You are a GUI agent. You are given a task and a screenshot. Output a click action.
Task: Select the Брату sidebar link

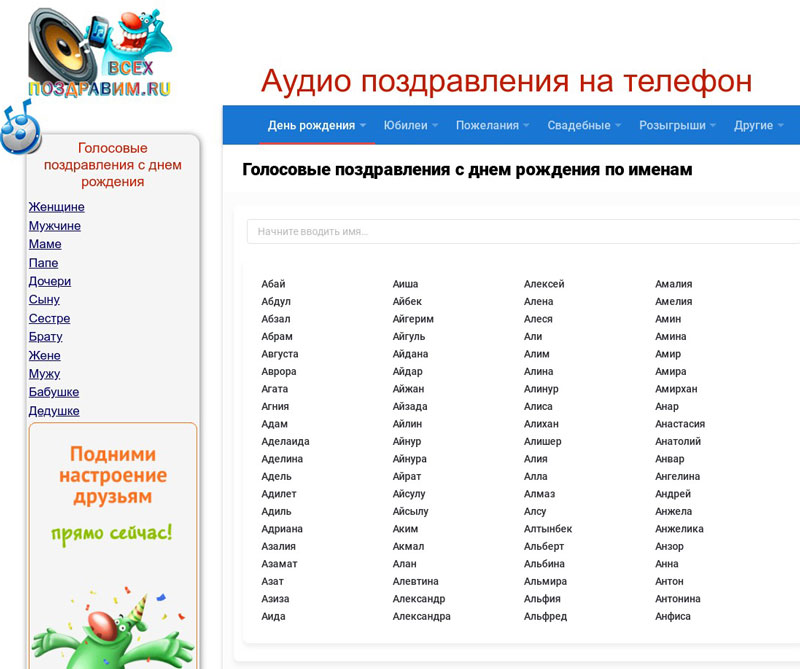(45, 337)
